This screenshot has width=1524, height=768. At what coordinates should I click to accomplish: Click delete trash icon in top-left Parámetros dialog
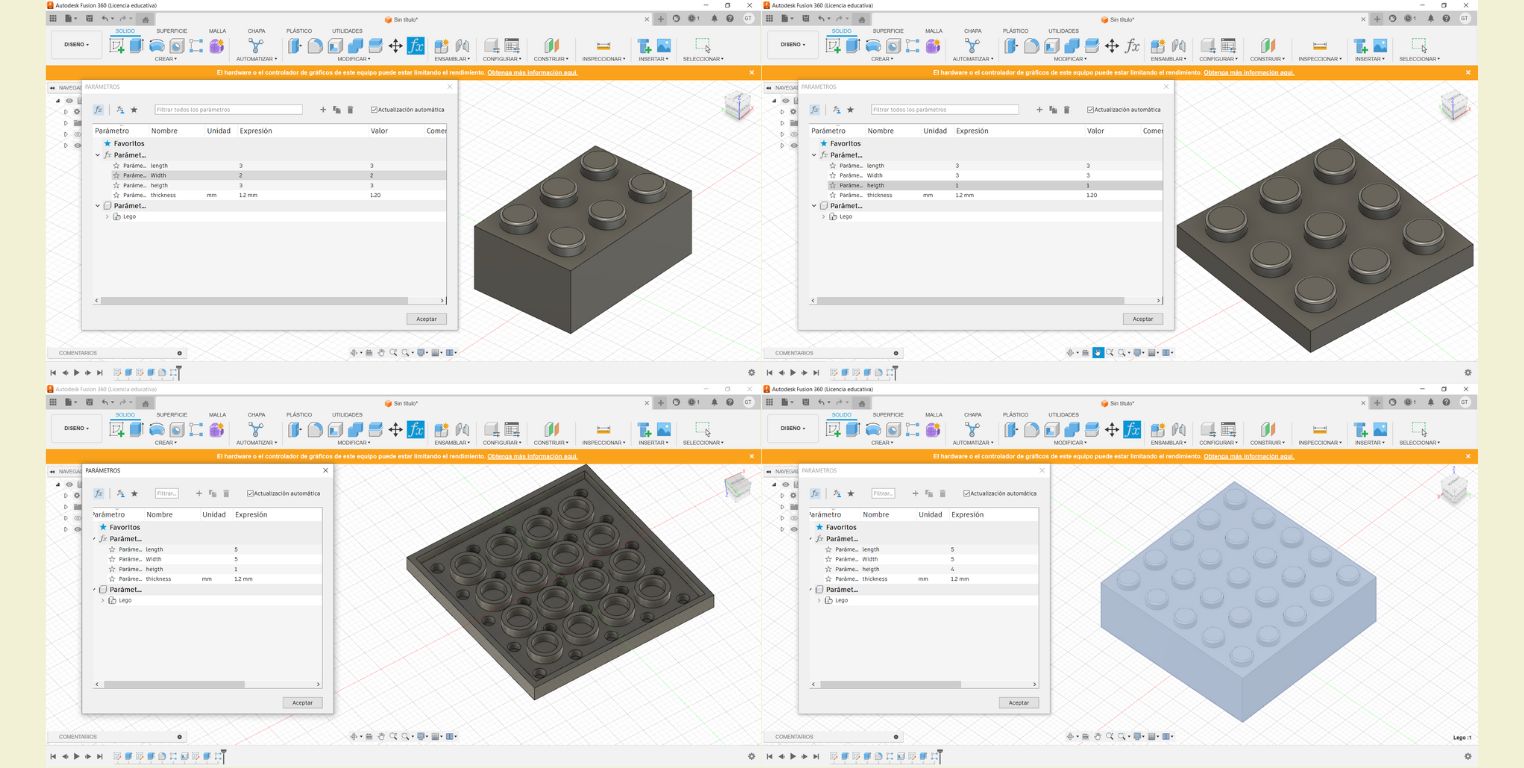(351, 110)
